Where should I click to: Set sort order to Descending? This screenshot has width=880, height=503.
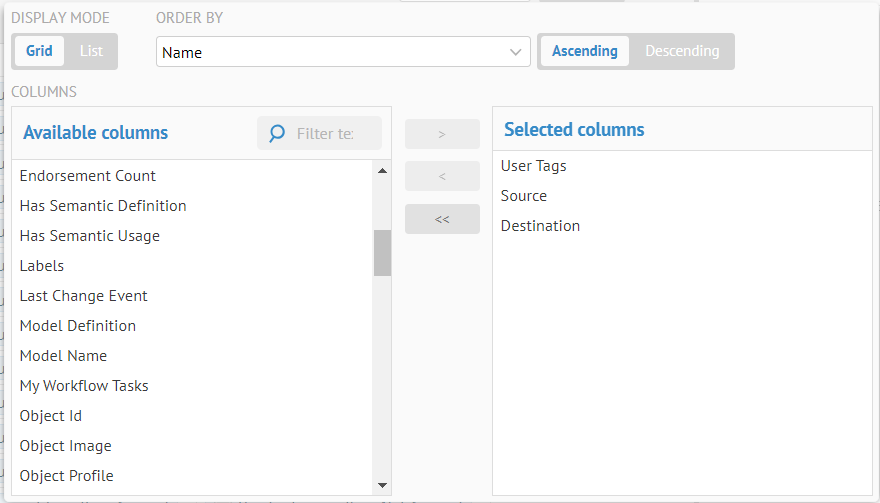(682, 51)
